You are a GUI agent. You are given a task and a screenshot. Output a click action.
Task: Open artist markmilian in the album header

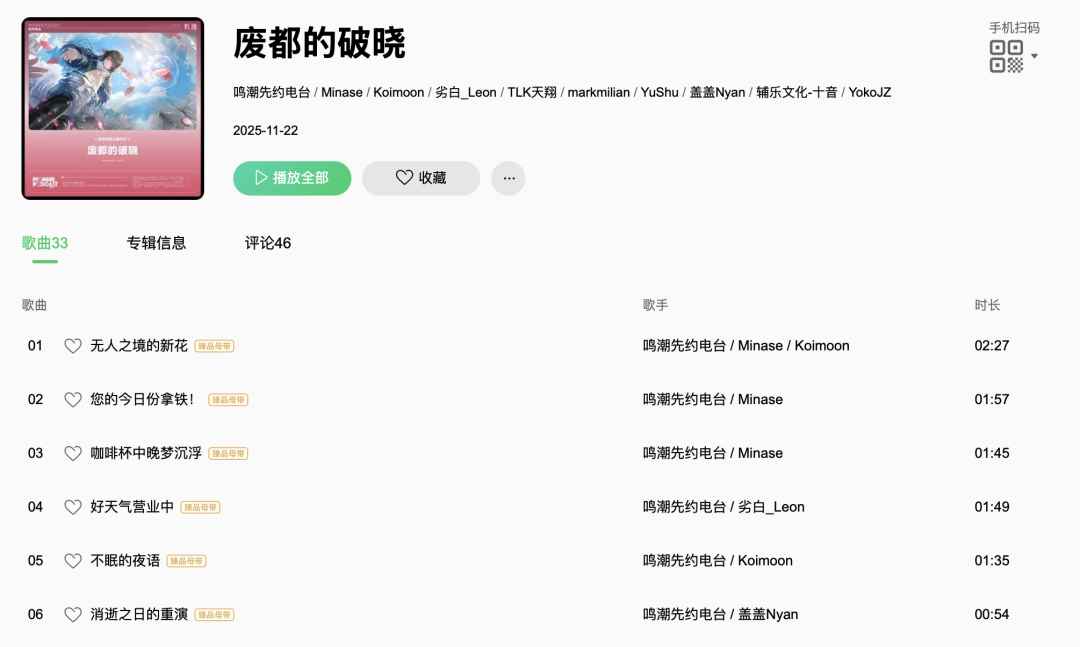pyautogui.click(x=599, y=92)
